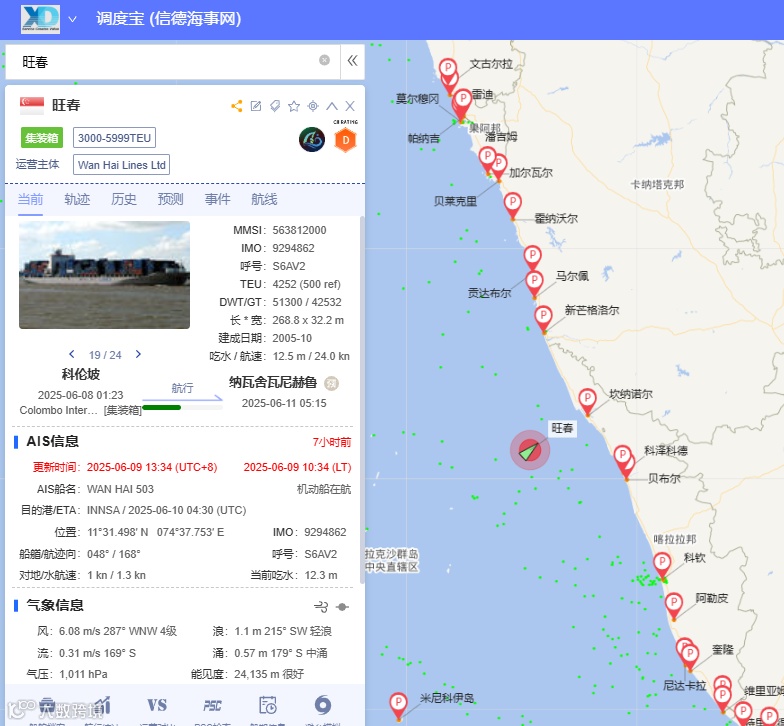Toggle the wind display icon in 气象信息

pos(321,607)
